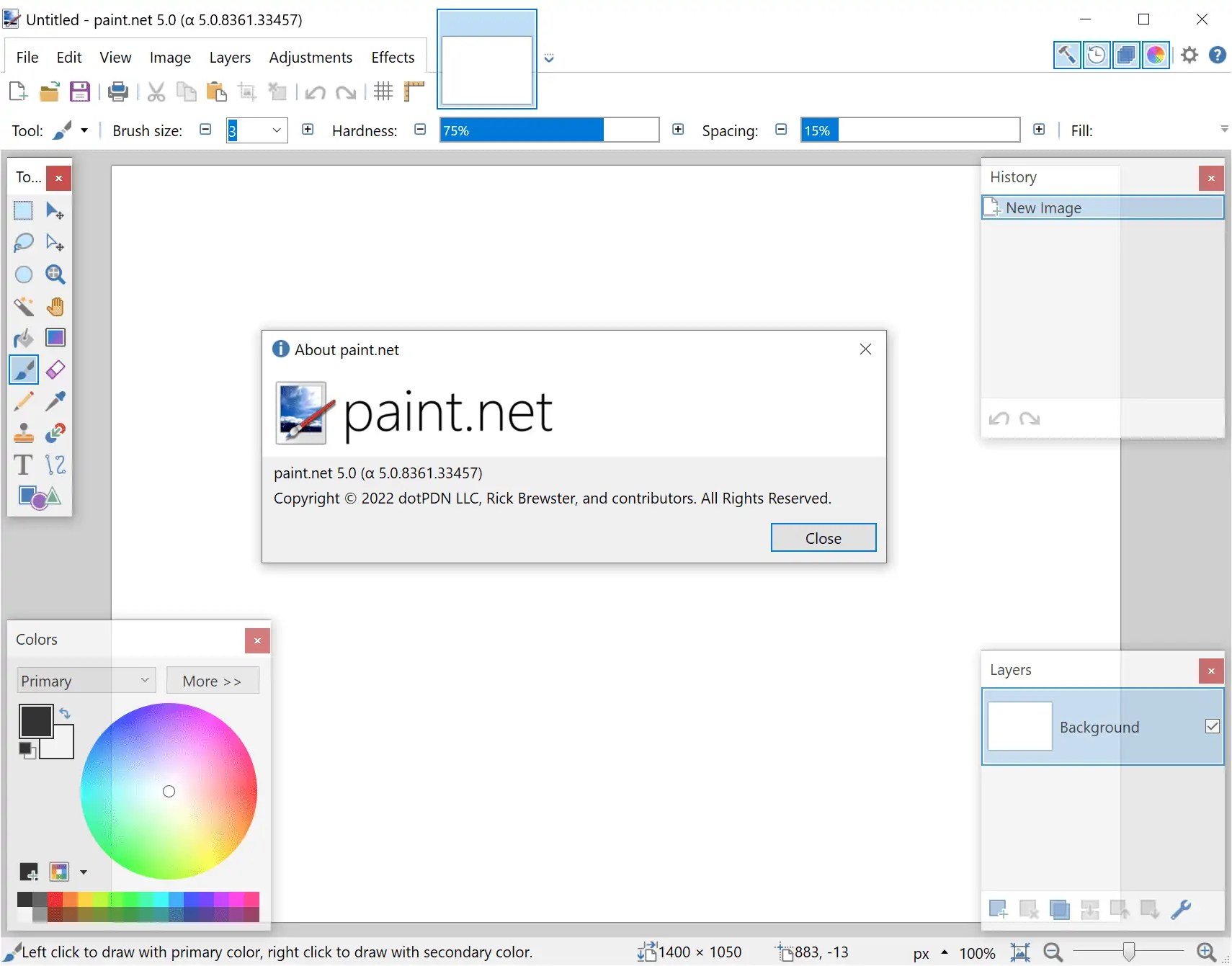The width and height of the screenshot is (1232, 966).
Task: Open Layer Properties wrench icon
Action: (1181, 909)
